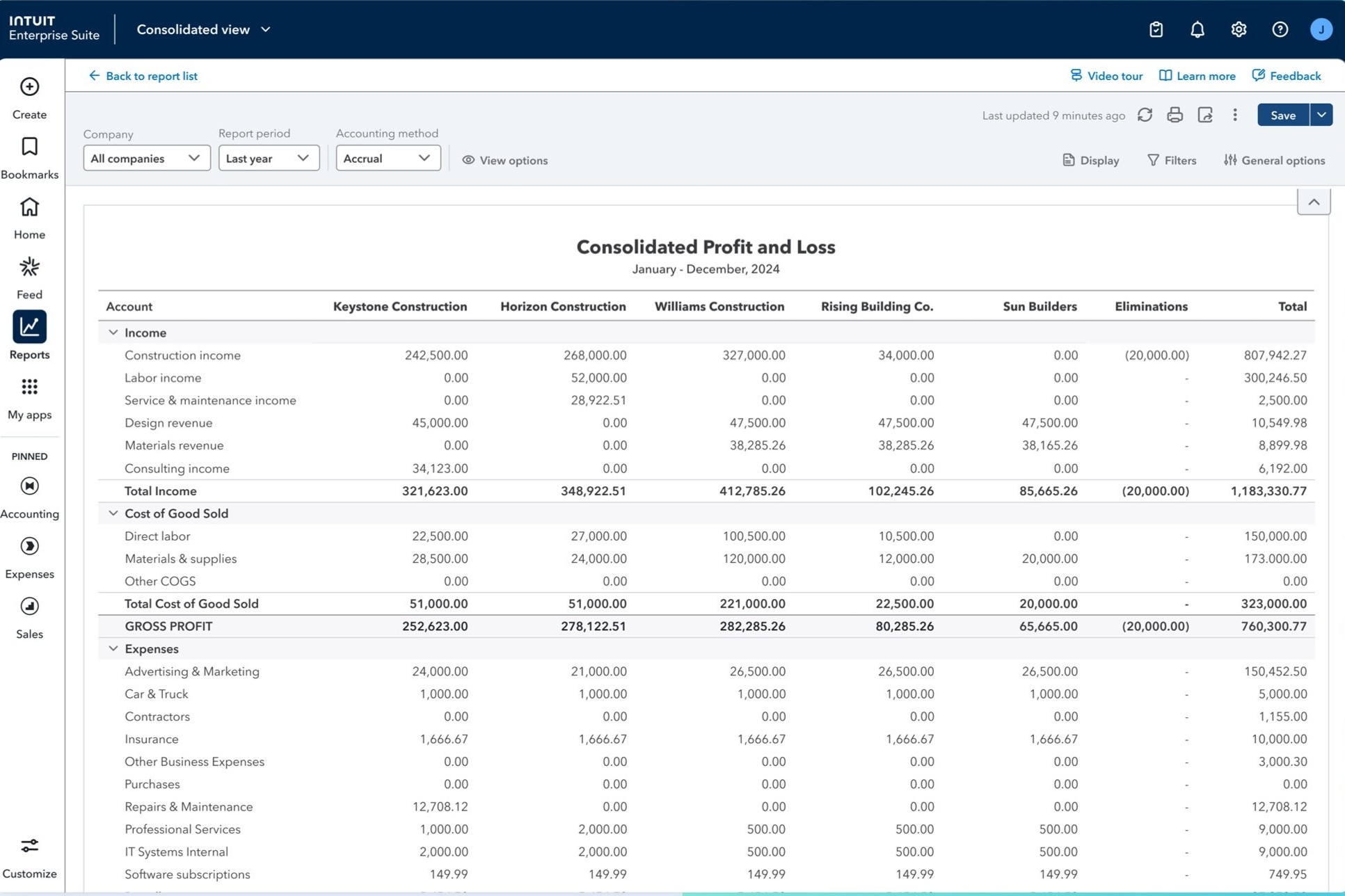Collapse the Income section

113,333
